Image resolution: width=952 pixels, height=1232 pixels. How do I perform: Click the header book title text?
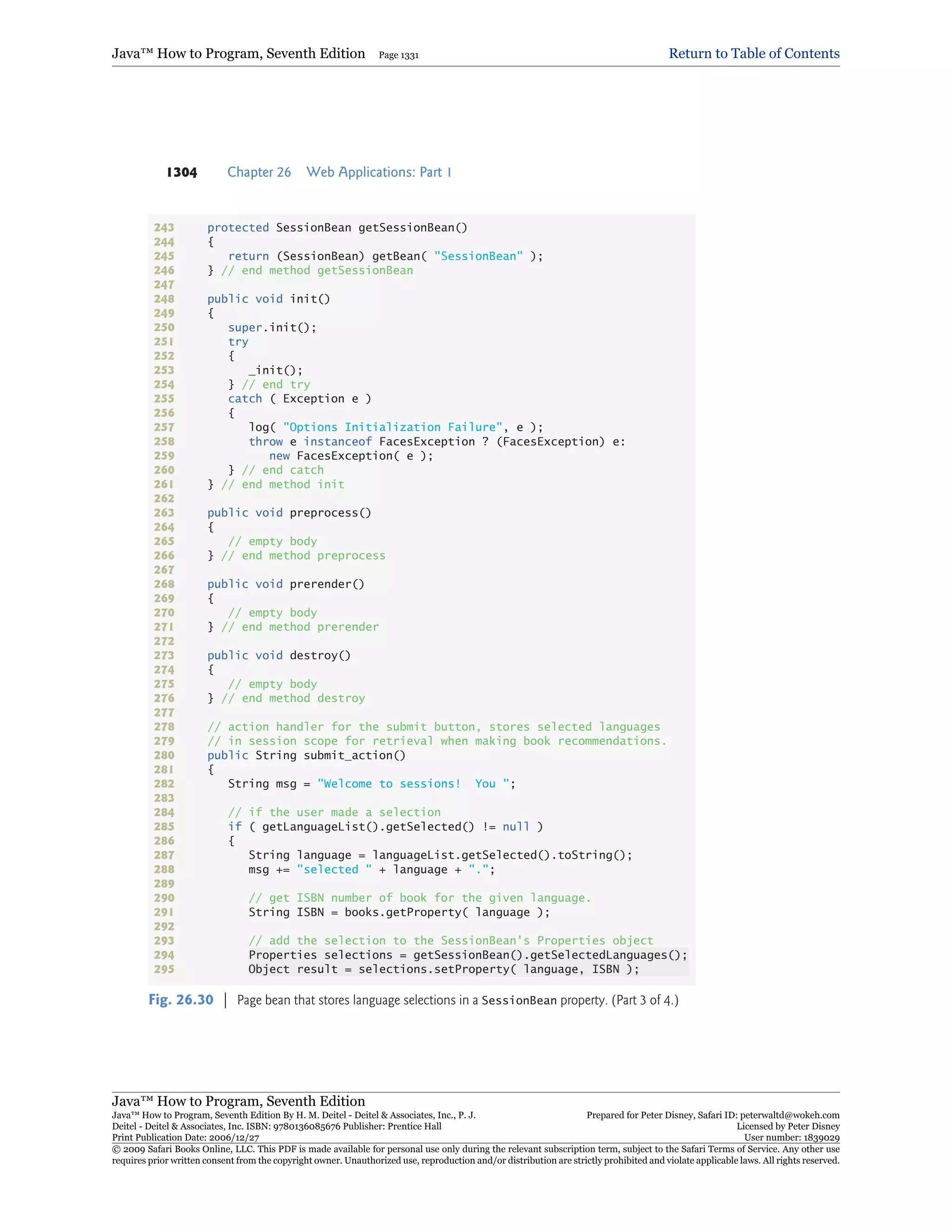coord(238,53)
